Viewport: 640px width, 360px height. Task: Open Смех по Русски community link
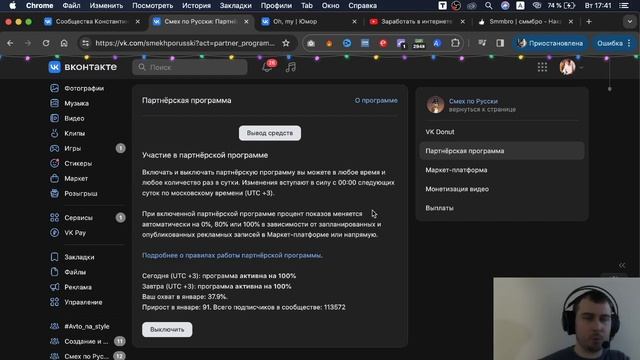[473, 101]
